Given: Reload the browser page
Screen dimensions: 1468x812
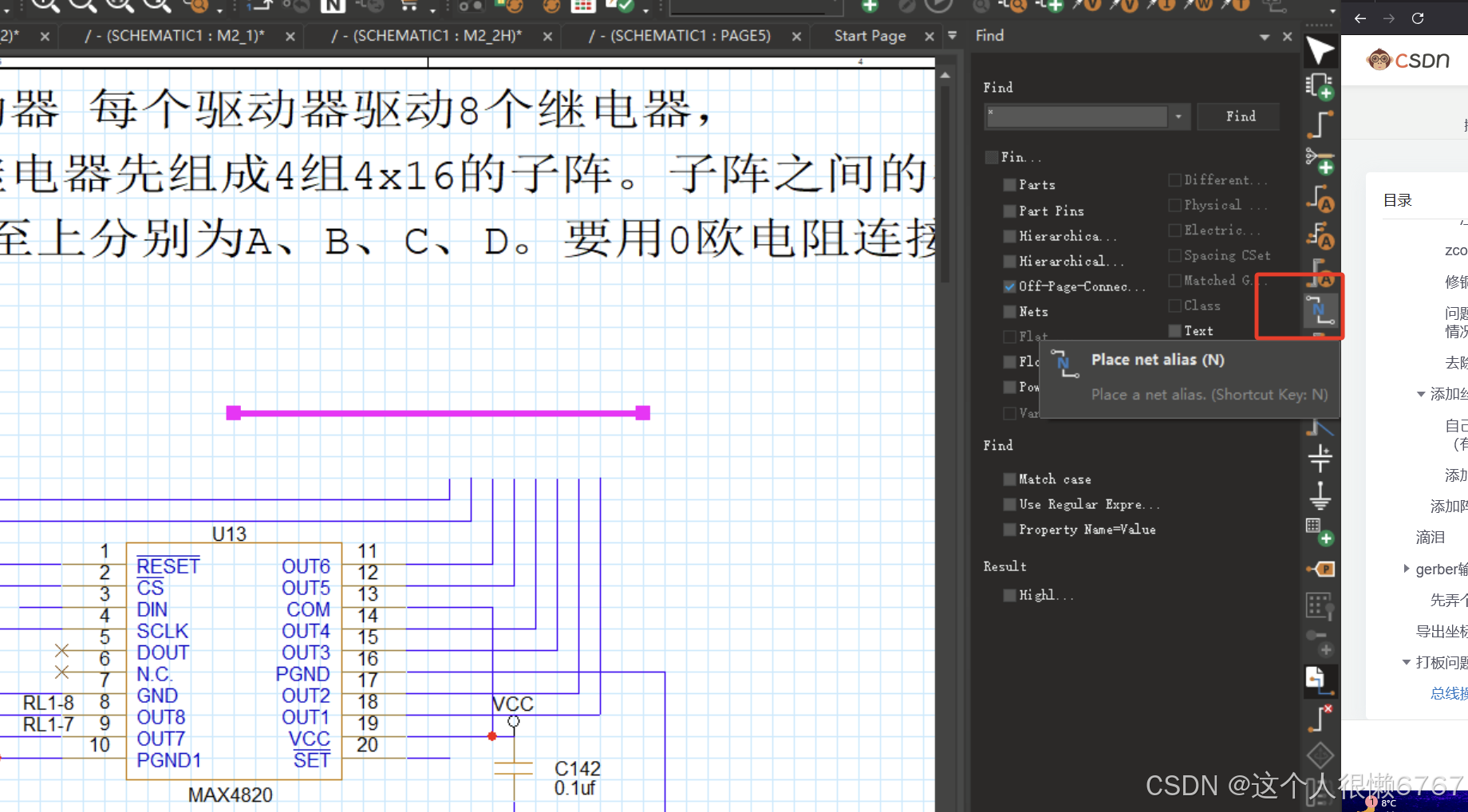Looking at the screenshot, I should pos(1418,18).
